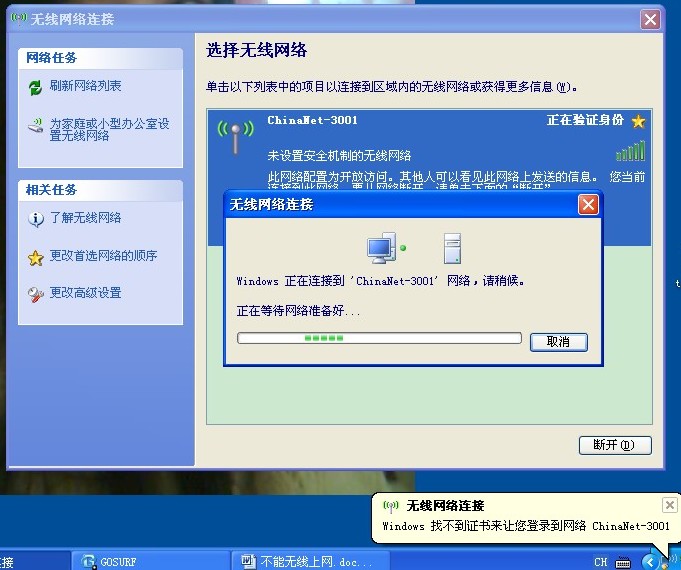Click the wireless icon in main title bar
Viewport: 681px width, 570px height.
[x=19, y=19]
